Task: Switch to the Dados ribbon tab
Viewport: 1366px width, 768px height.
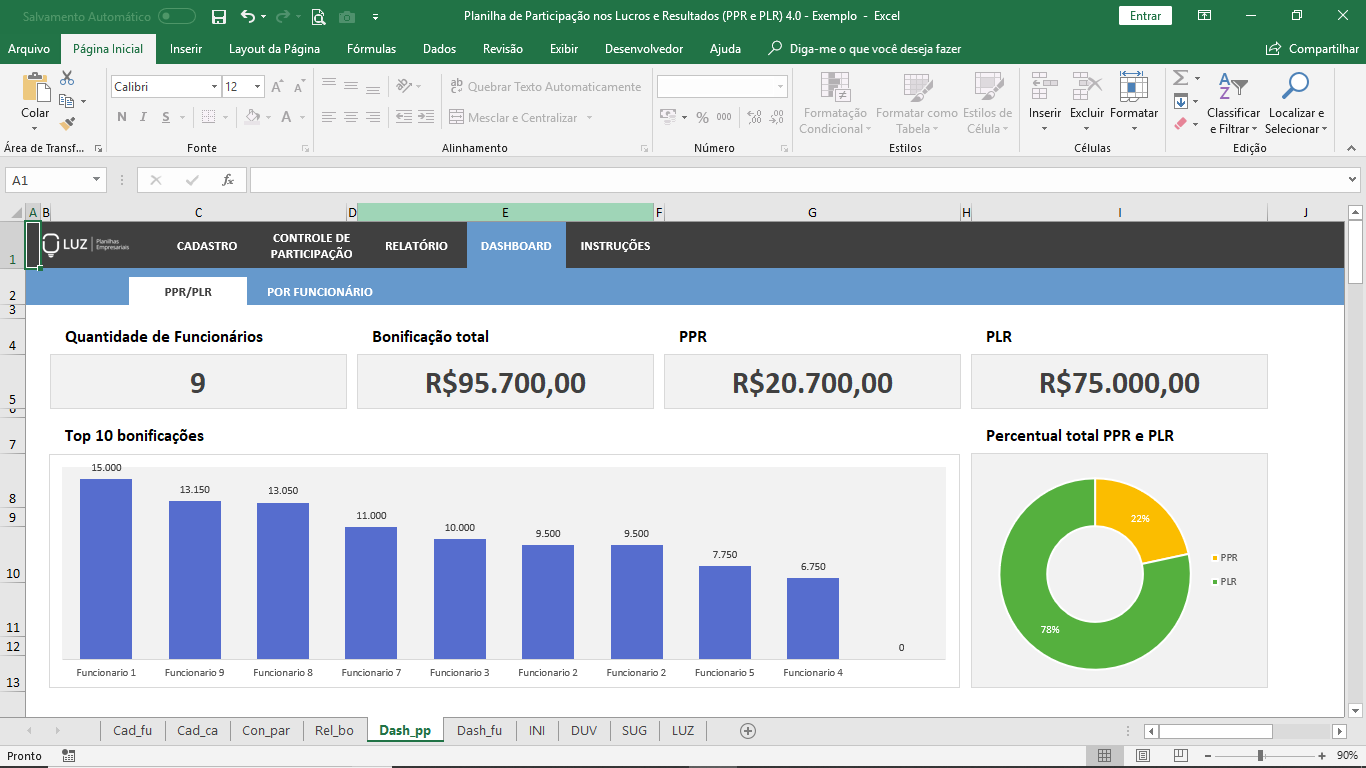Action: point(439,49)
